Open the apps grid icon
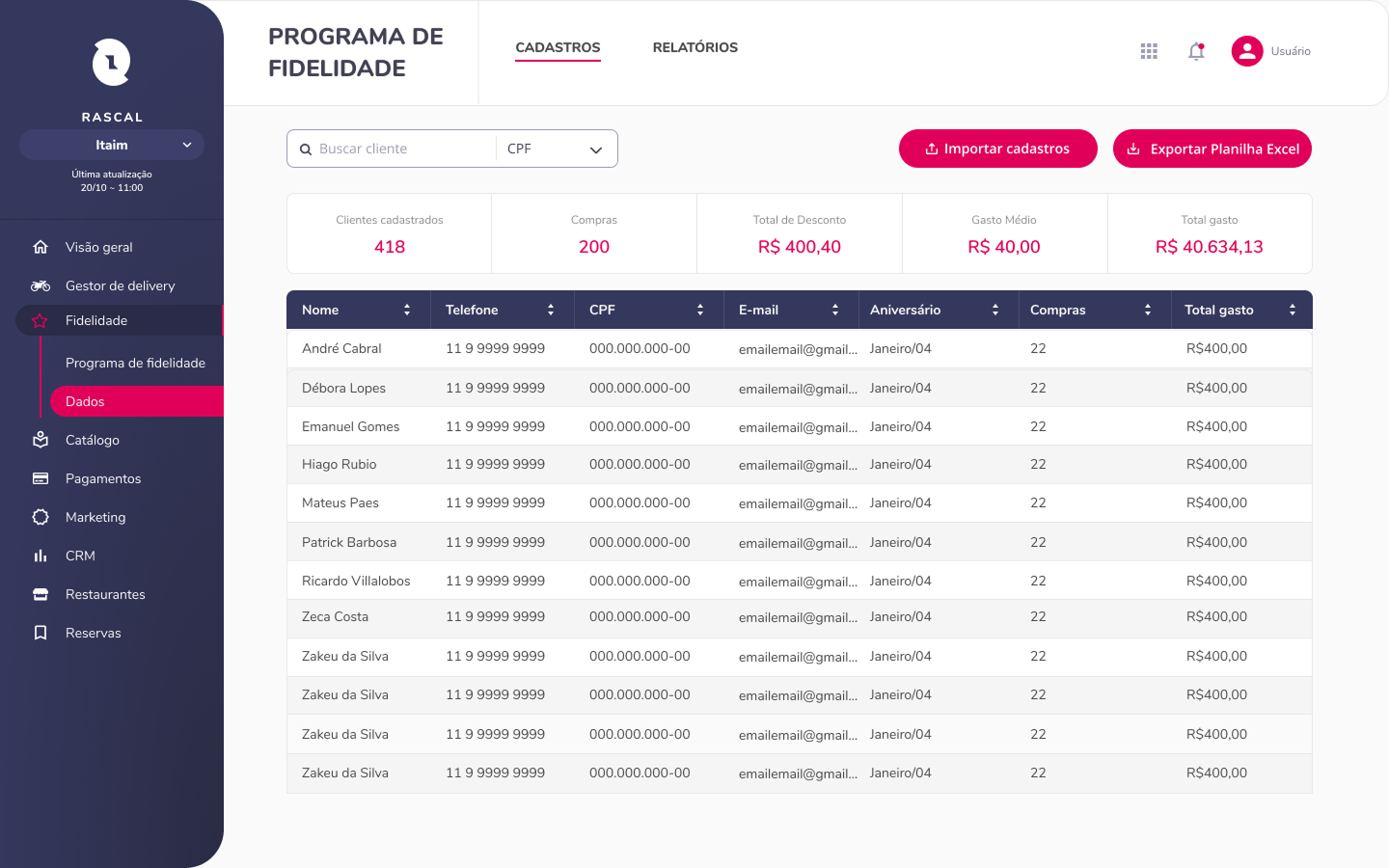This screenshot has height=868, width=1389. [x=1148, y=51]
